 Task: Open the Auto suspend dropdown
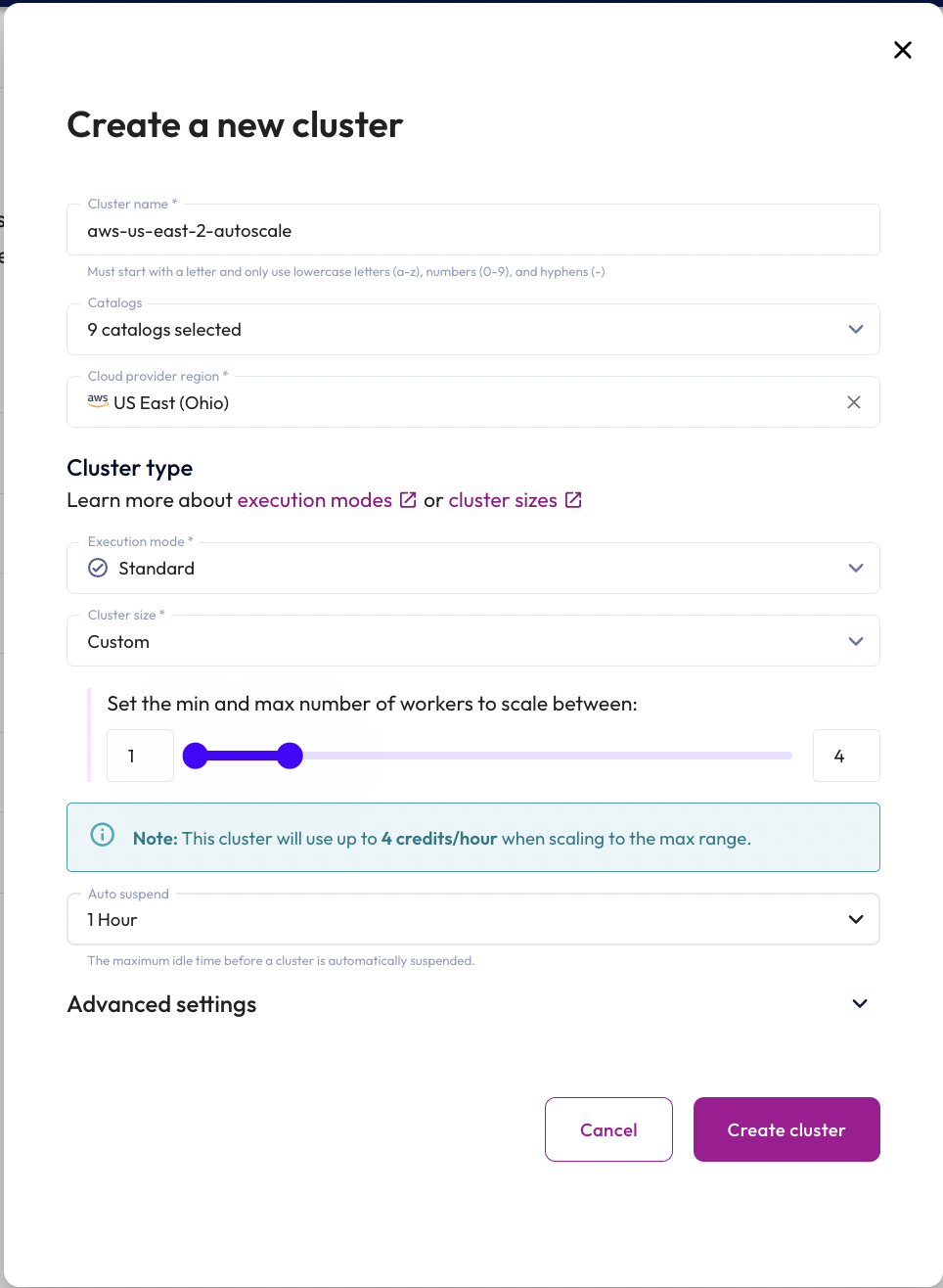click(473, 920)
